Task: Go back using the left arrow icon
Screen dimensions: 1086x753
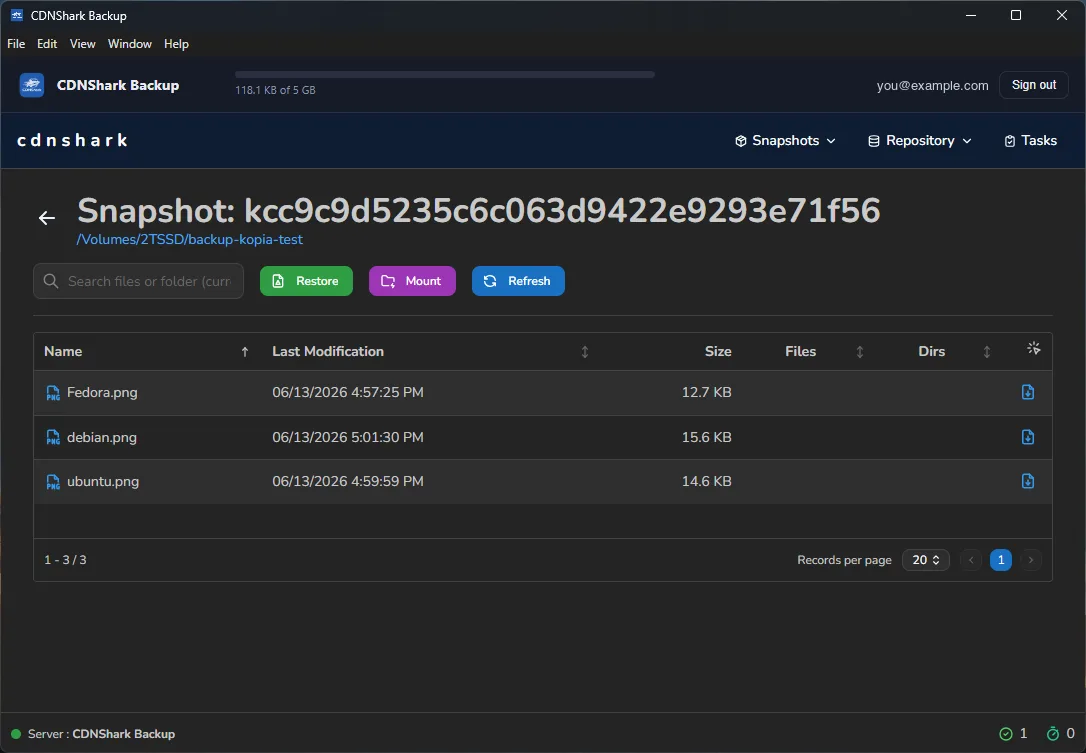Action: pyautogui.click(x=46, y=218)
